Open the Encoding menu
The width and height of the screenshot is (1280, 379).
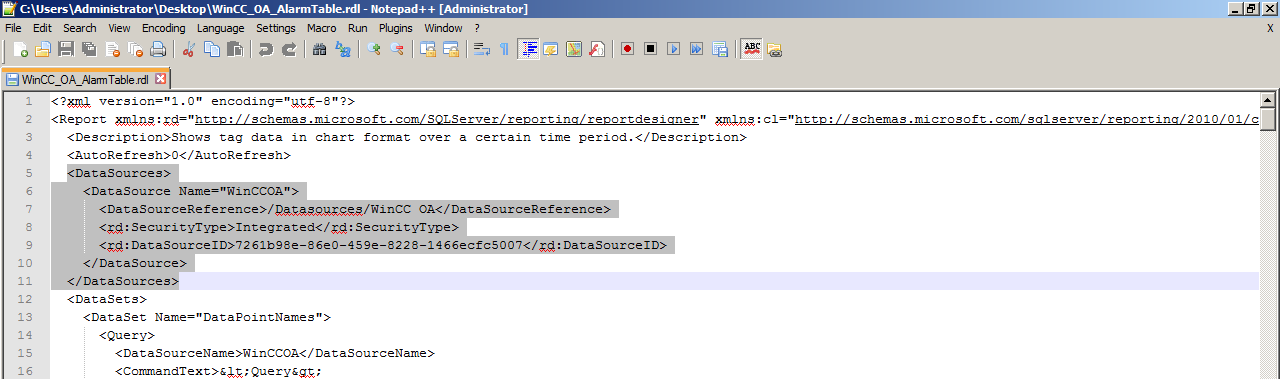(164, 28)
